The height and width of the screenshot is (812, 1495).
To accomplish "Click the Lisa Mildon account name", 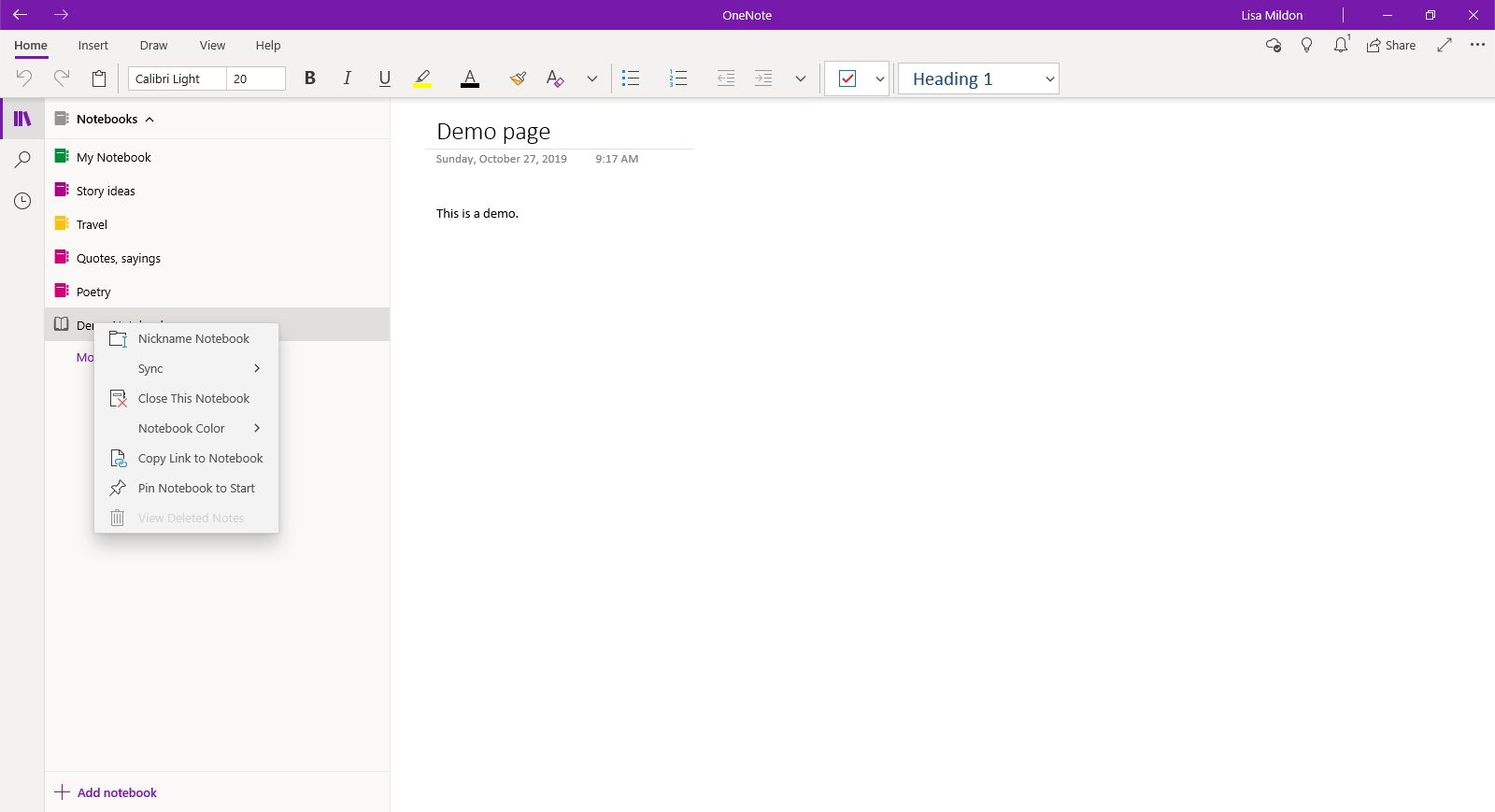I will tap(1272, 15).
